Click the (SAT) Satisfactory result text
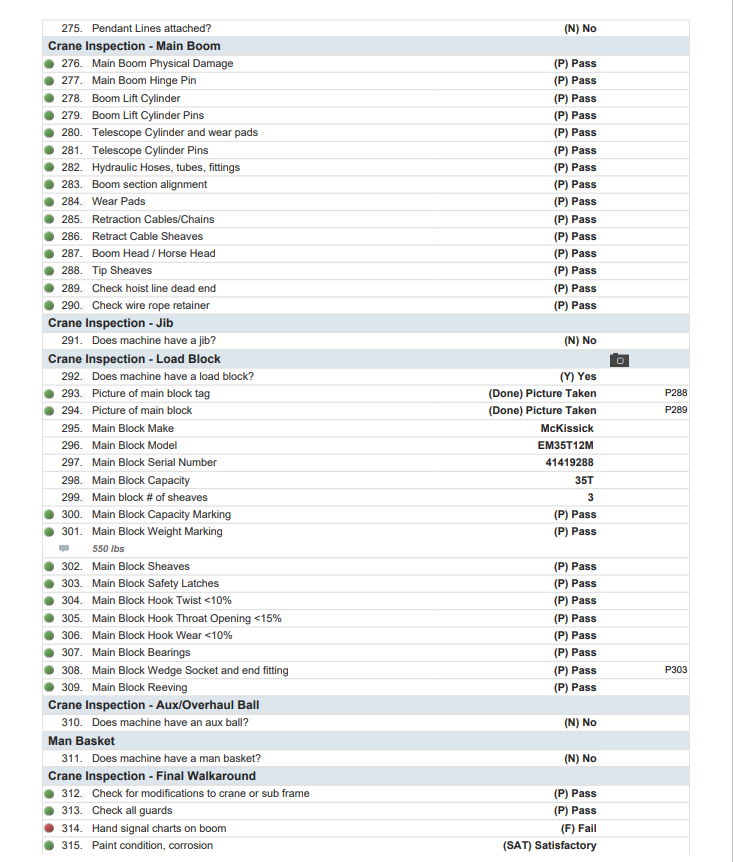This screenshot has height=862, width=733. pyautogui.click(x=549, y=846)
